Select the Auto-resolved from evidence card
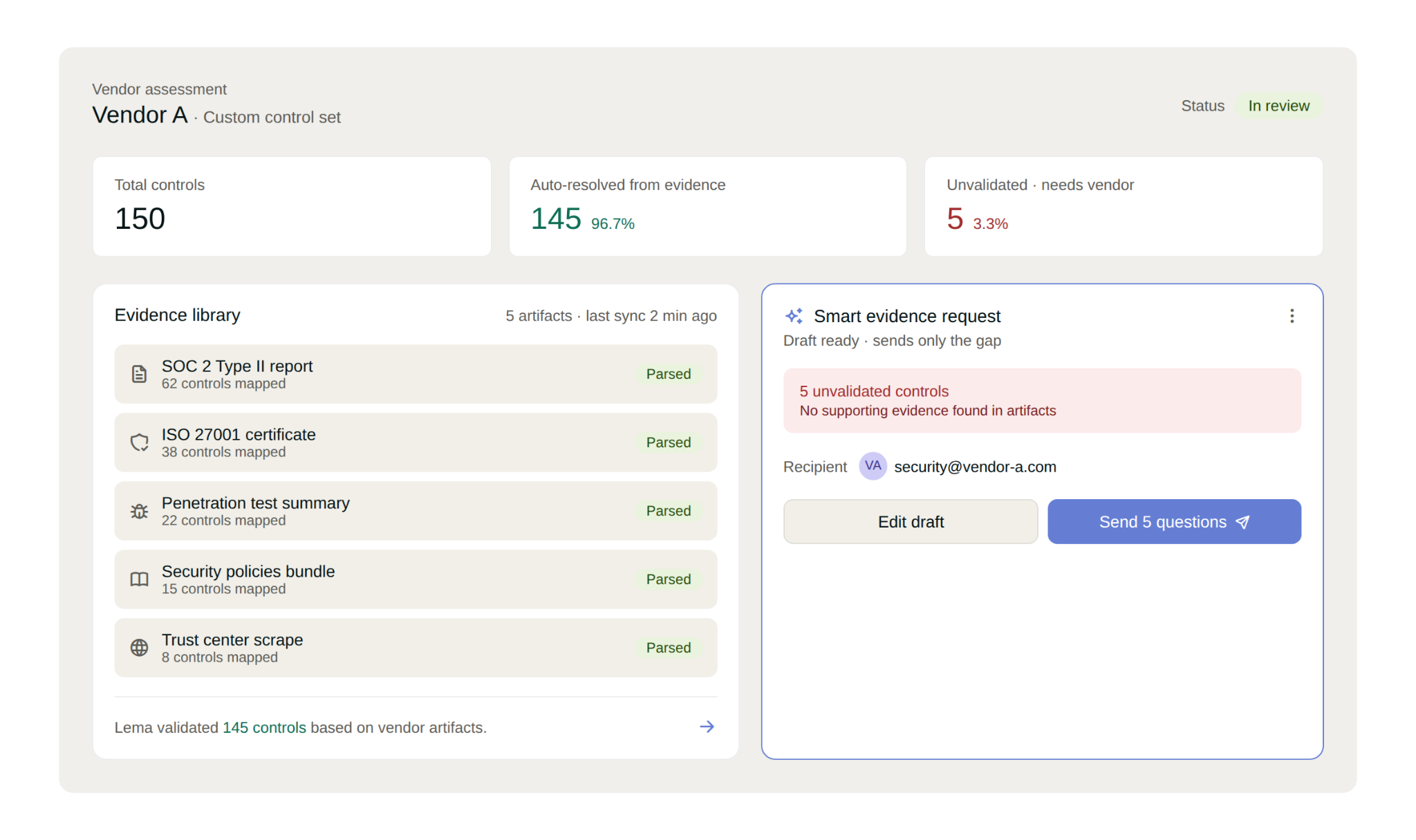The height and width of the screenshot is (840, 1416). point(707,206)
